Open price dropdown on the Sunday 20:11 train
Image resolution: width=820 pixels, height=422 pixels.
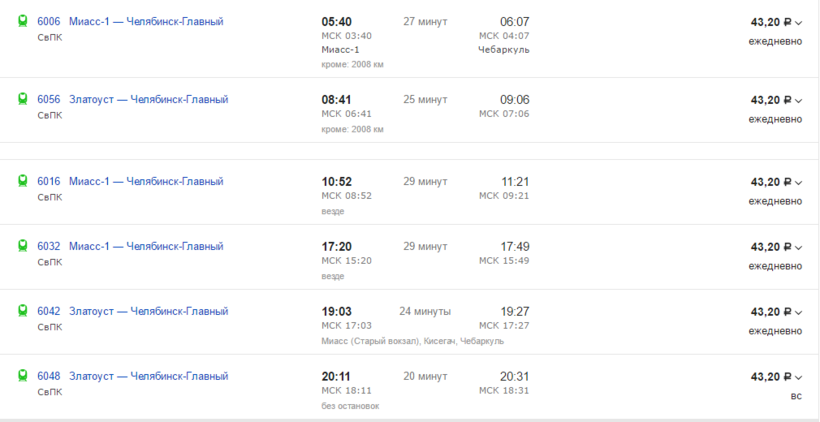click(x=798, y=377)
